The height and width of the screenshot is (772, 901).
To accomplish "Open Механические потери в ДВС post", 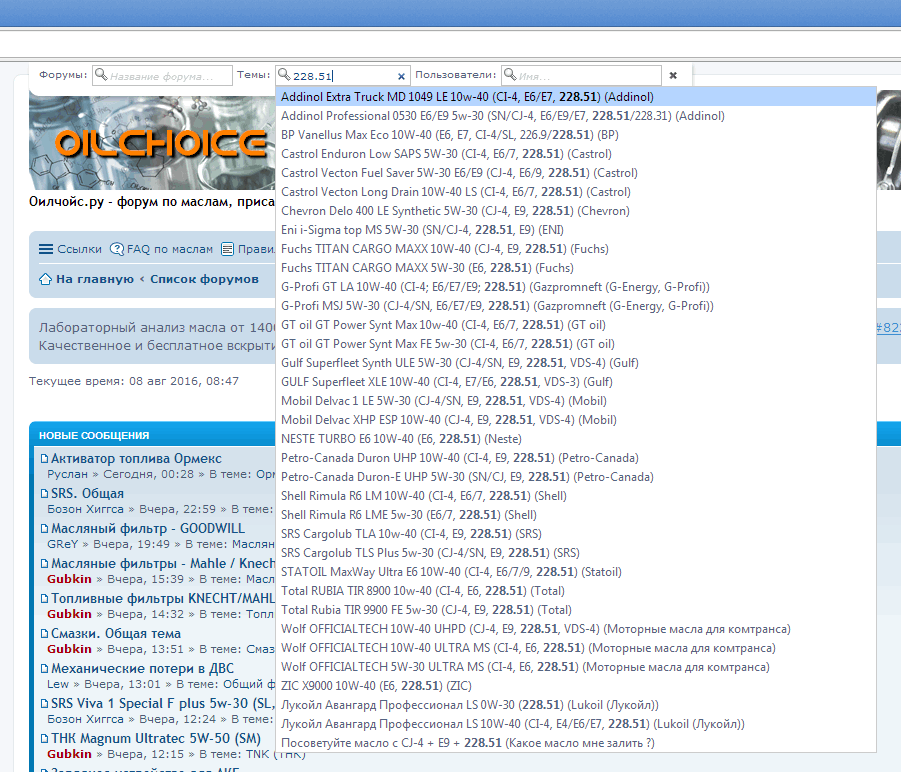I will 143,669.
